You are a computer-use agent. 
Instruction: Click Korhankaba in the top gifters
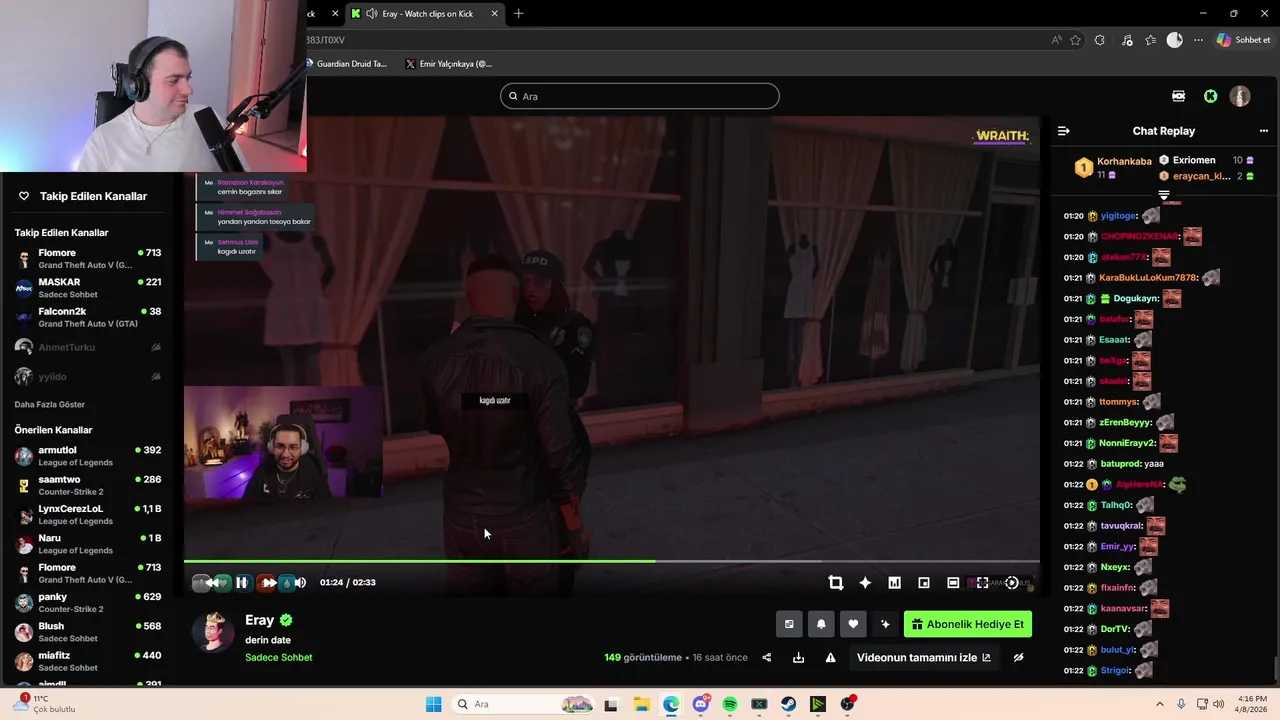pyautogui.click(x=1124, y=161)
